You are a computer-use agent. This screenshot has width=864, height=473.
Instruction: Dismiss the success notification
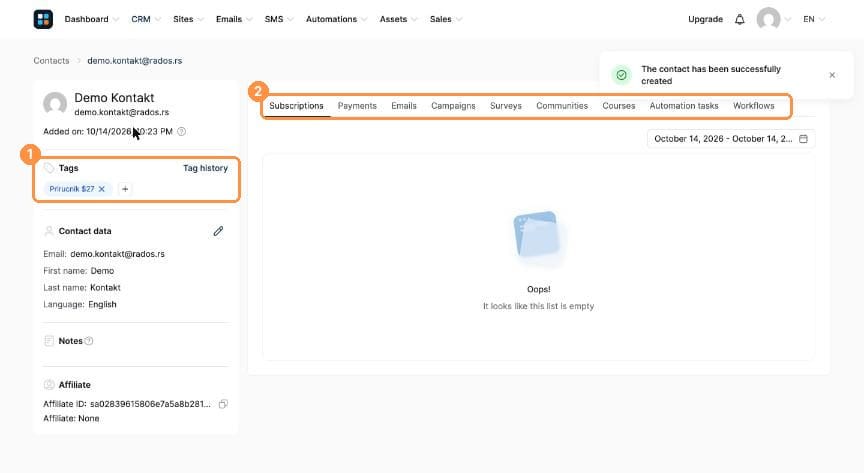tap(832, 75)
